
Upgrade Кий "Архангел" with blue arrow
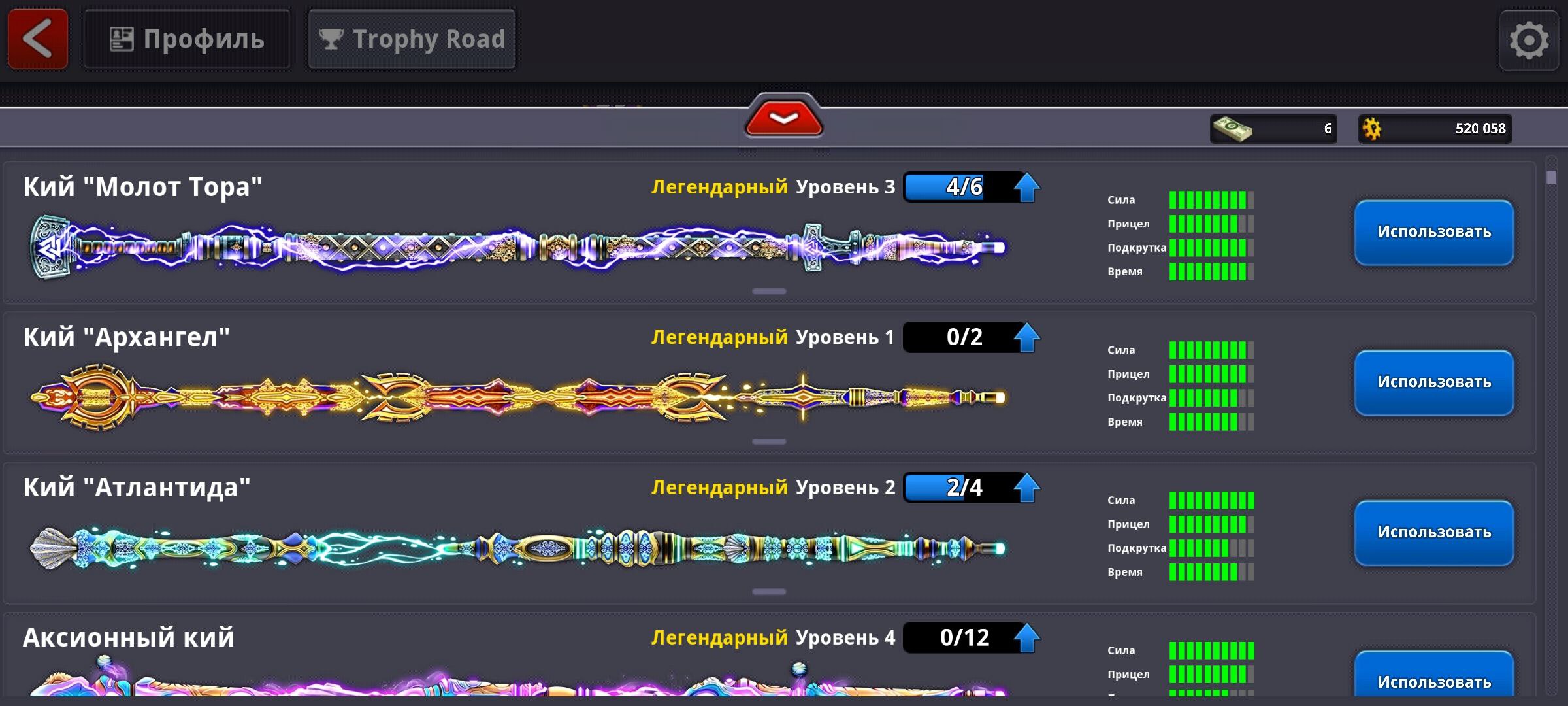tap(1027, 337)
